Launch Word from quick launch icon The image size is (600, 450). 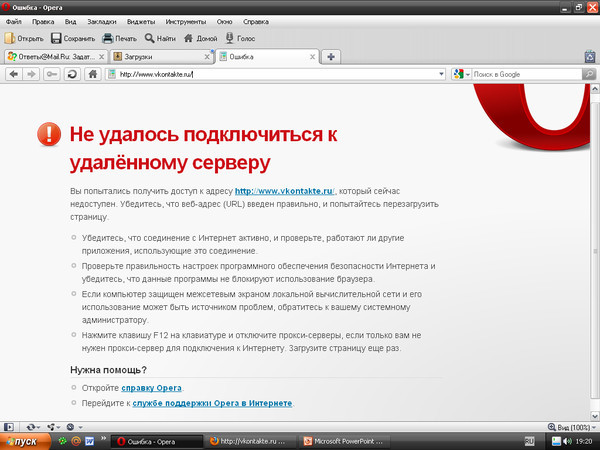click(90, 441)
